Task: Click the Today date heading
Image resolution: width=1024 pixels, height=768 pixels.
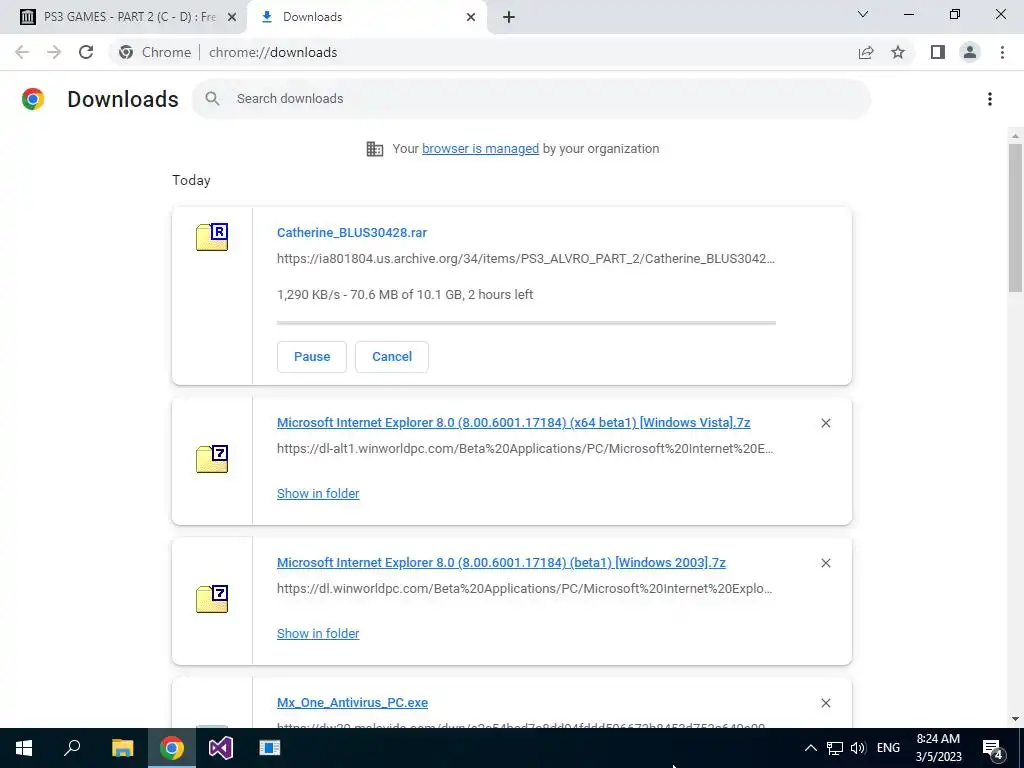Action: point(191,180)
